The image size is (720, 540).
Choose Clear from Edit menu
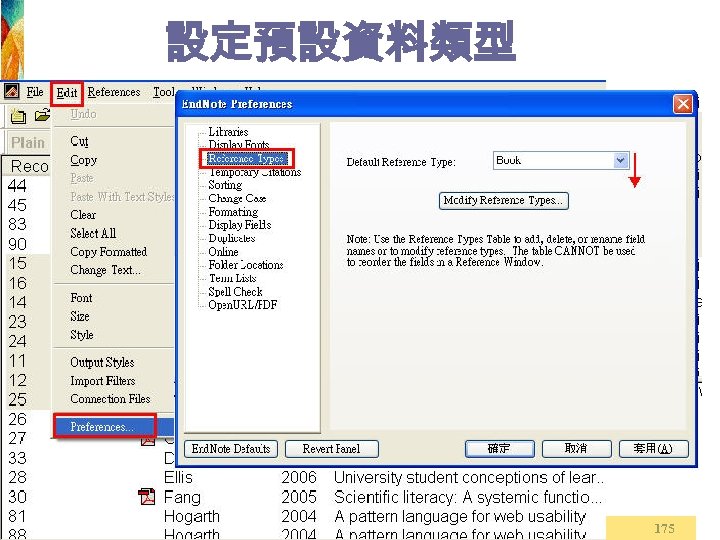pos(83,215)
